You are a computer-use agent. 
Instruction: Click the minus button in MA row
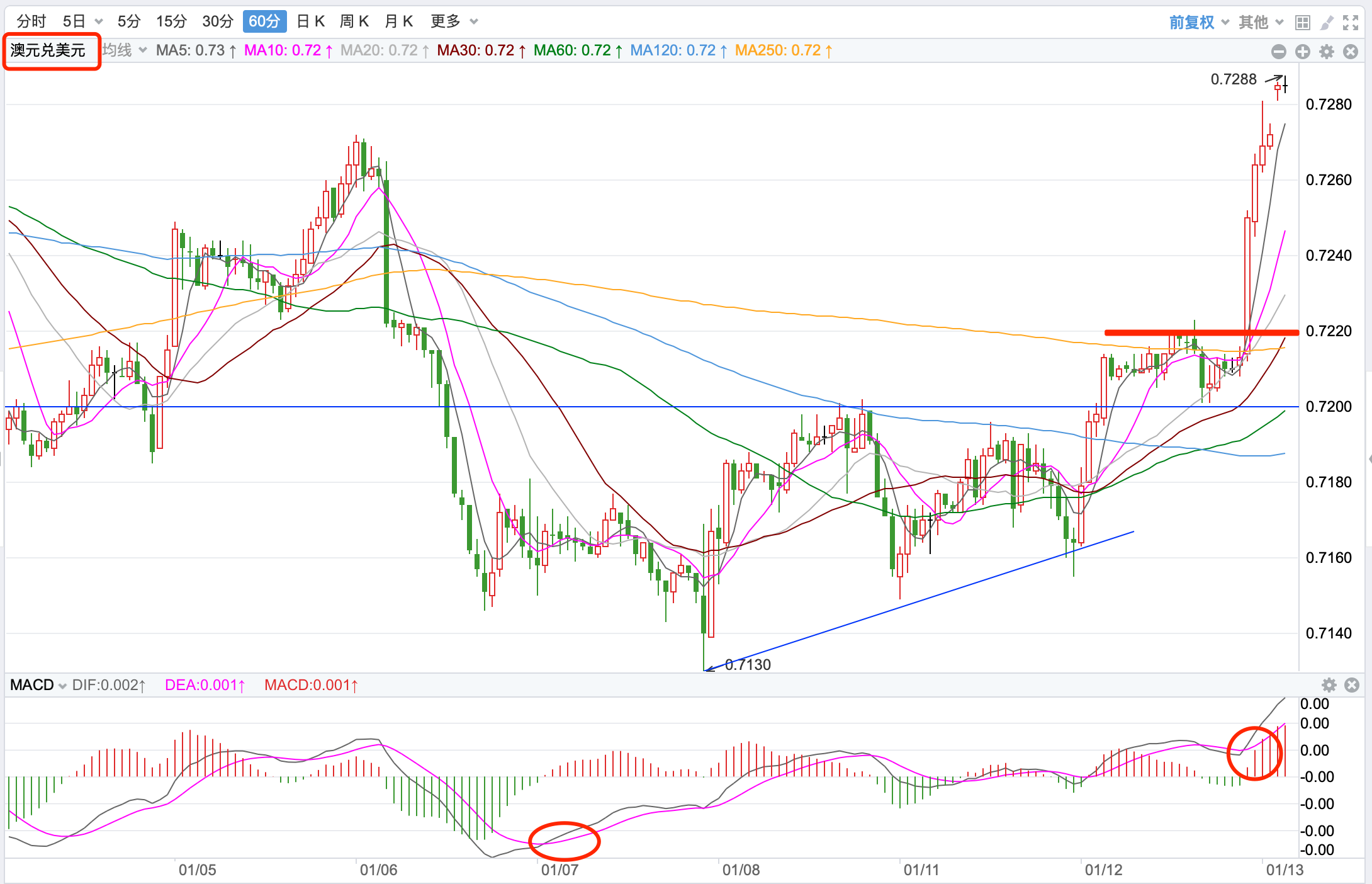click(x=1279, y=52)
